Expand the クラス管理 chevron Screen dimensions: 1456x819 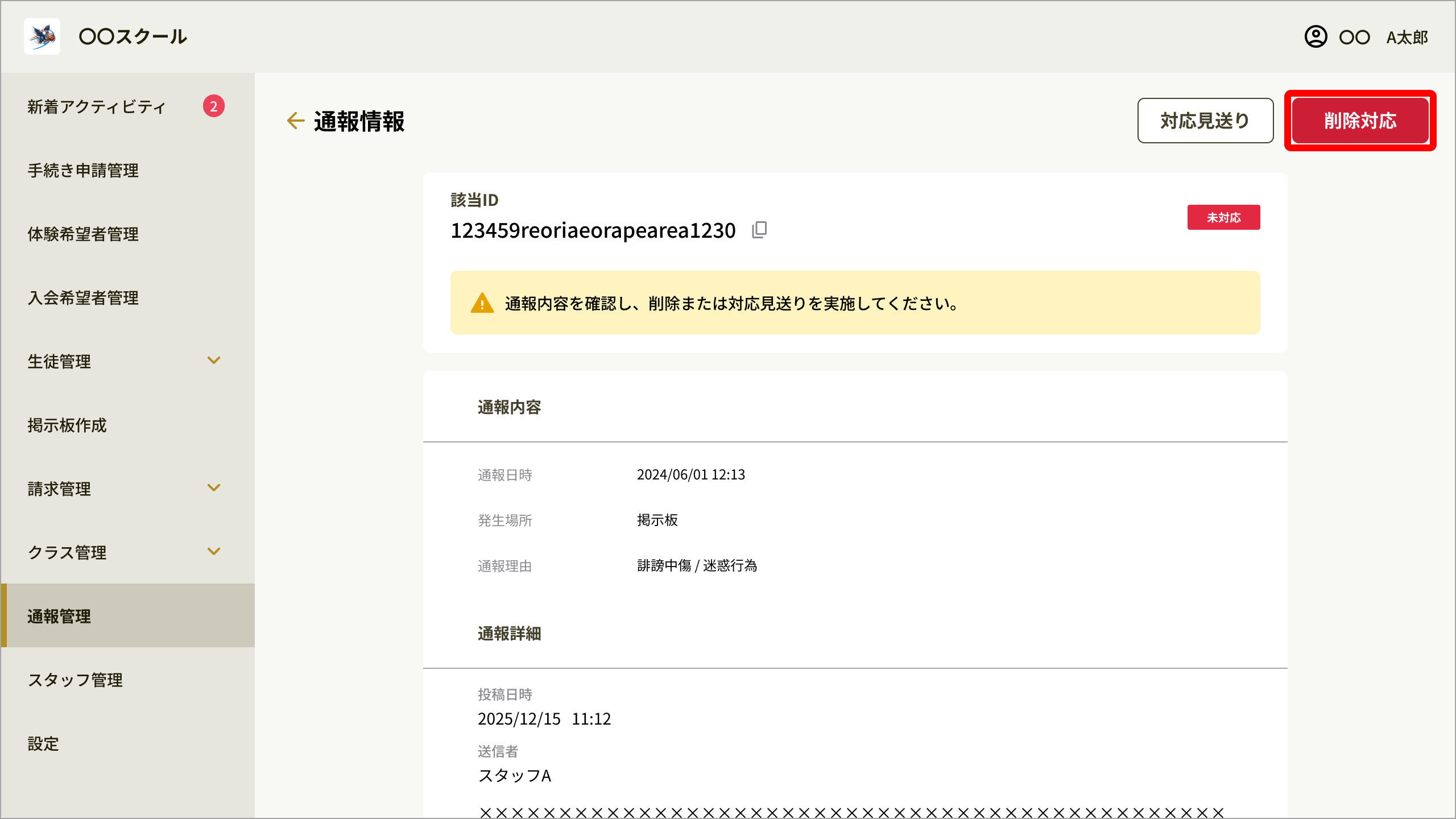point(214,552)
